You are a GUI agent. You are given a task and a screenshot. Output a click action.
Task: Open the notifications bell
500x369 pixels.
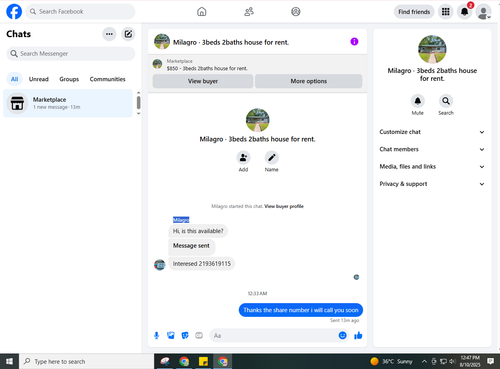(464, 12)
